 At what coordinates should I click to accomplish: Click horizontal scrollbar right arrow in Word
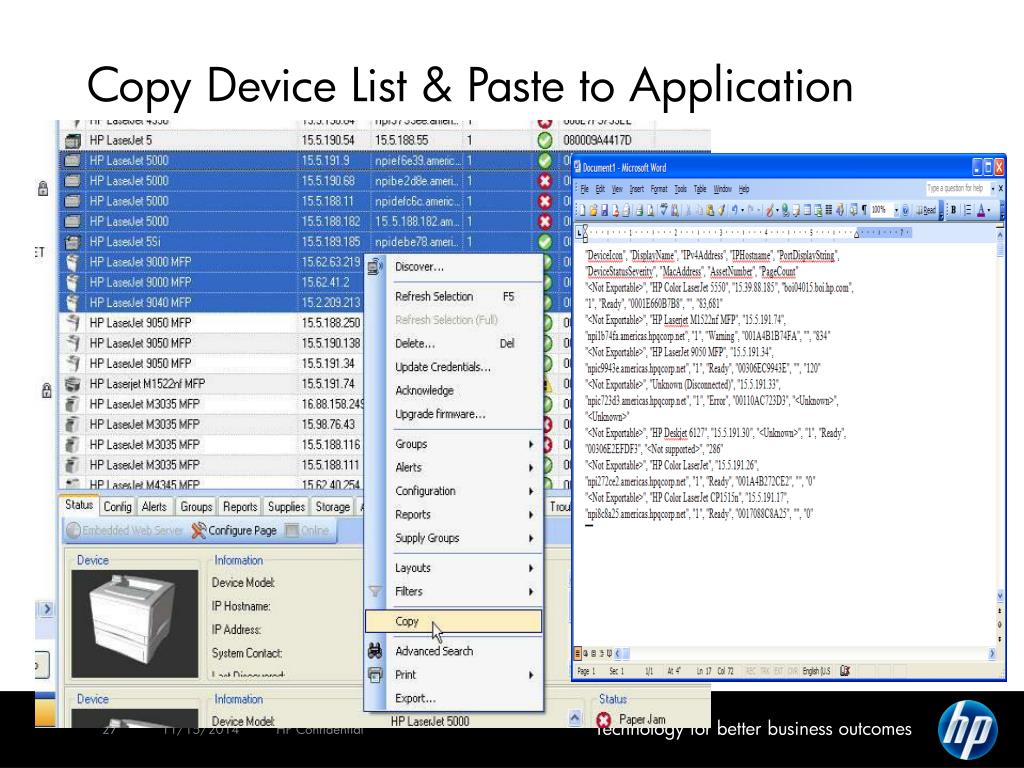tap(993, 653)
